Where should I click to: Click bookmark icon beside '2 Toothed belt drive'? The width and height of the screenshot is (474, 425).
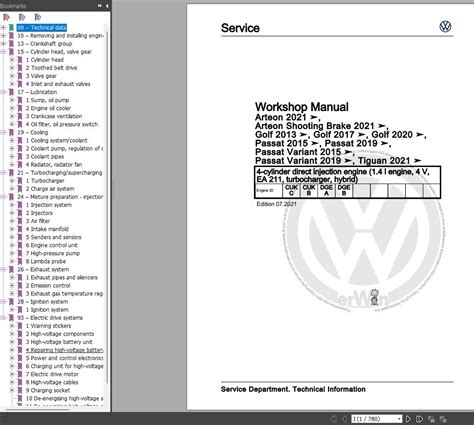[20, 68]
